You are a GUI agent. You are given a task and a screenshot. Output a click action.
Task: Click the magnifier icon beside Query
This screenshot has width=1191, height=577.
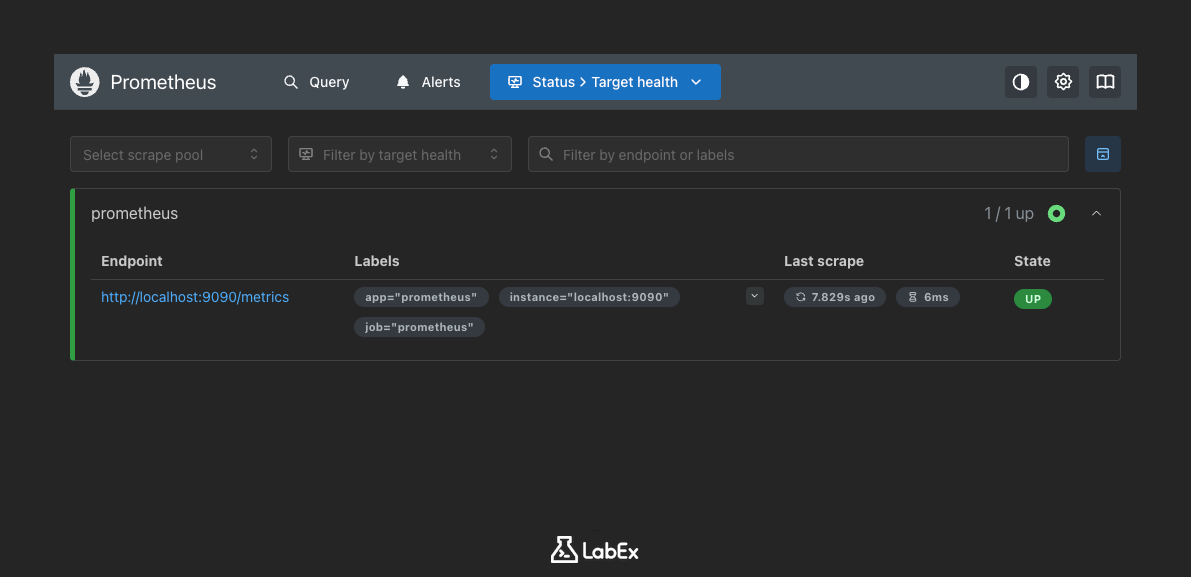click(290, 81)
